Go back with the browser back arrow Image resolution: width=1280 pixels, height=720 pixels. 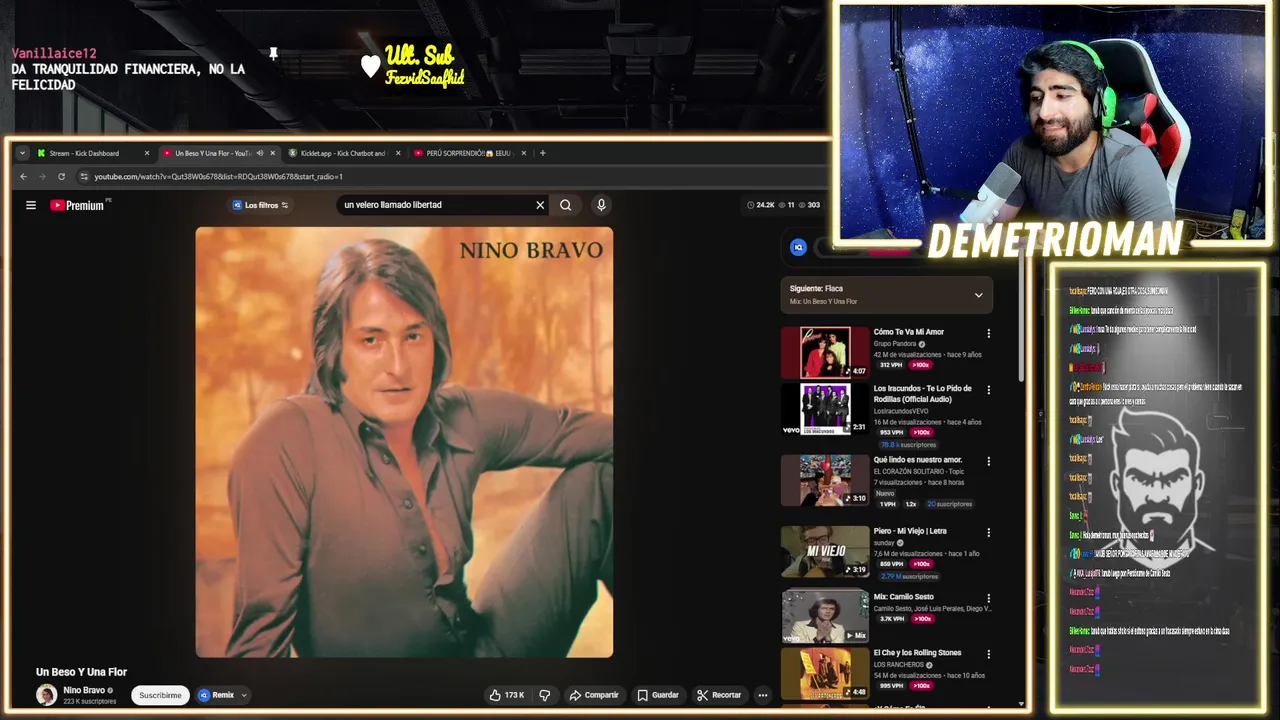point(24,177)
